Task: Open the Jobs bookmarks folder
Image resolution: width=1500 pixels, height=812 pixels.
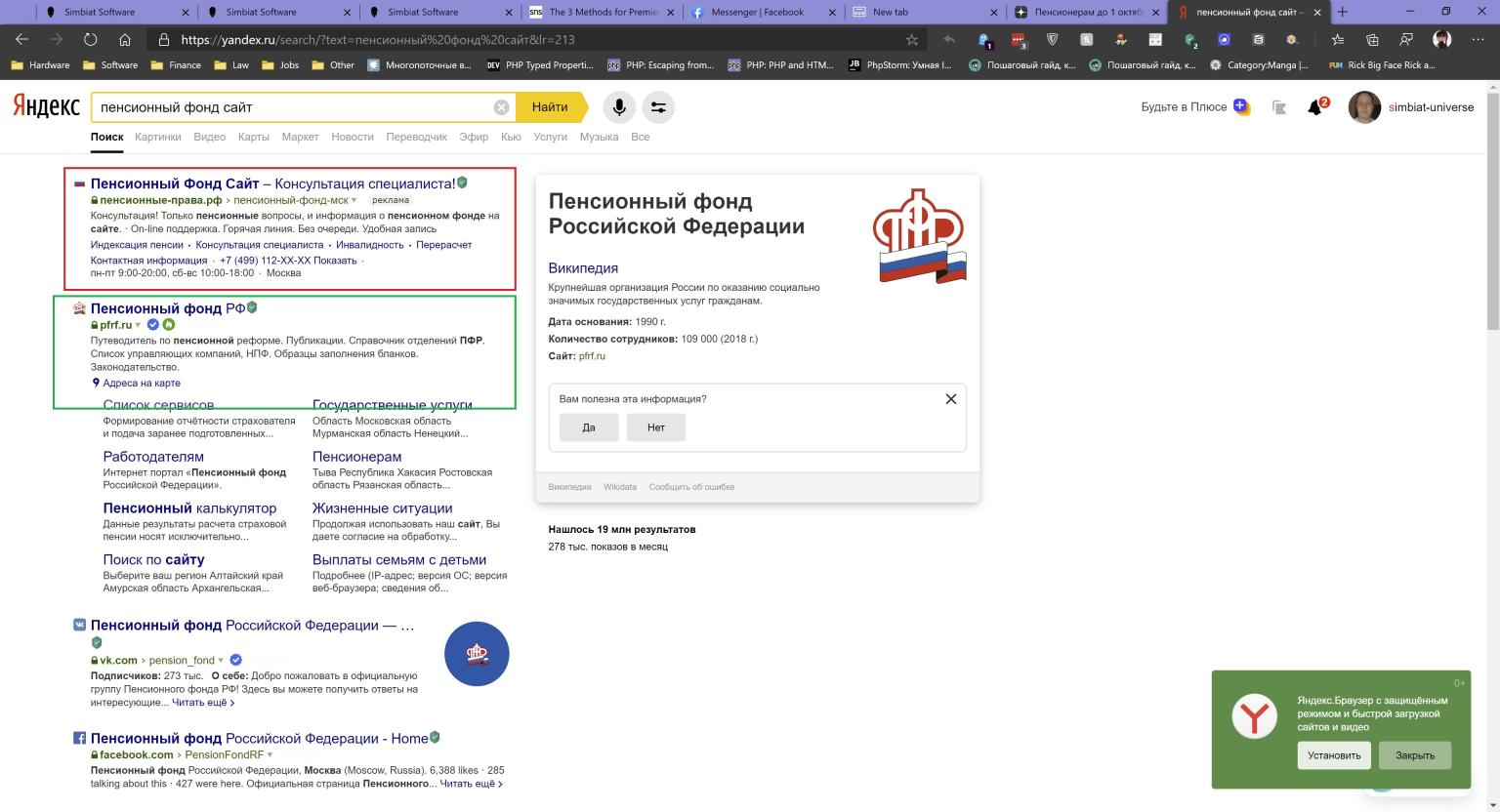Action: point(279,65)
